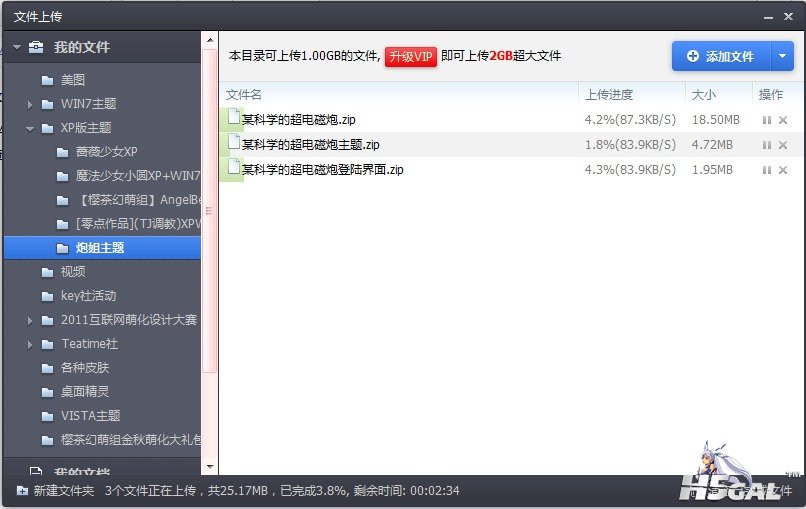The height and width of the screenshot is (509, 806).
Task: Click the 升级VIP button
Action: [411, 56]
